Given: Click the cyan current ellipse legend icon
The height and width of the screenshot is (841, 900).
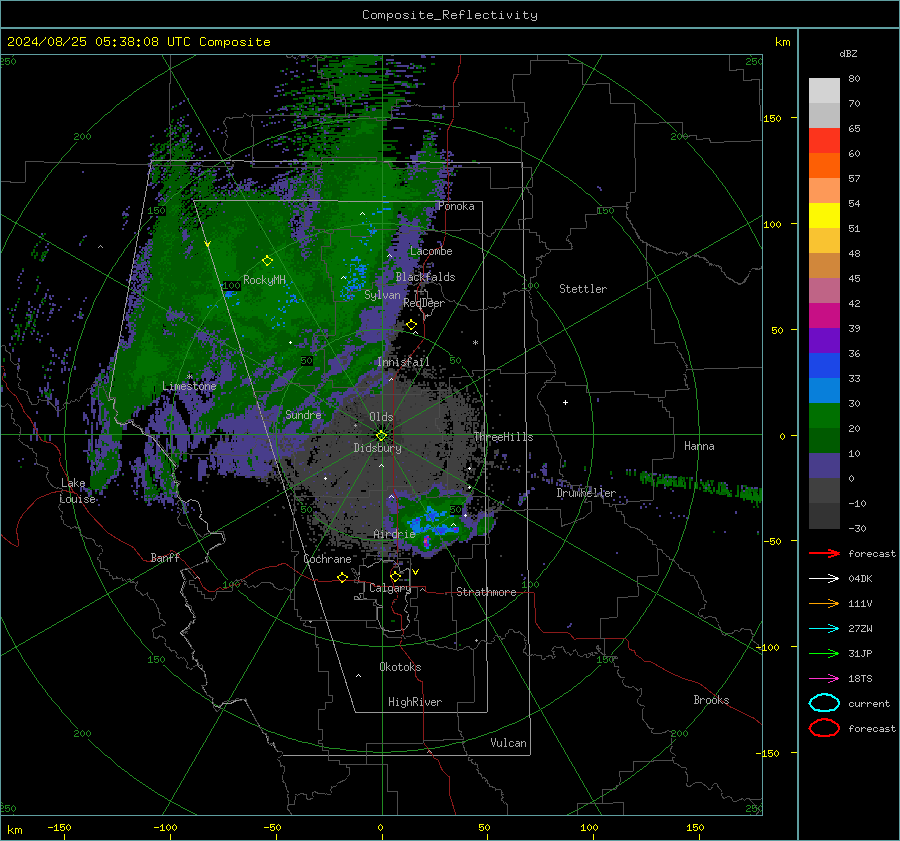Looking at the screenshot, I should tap(824, 703).
